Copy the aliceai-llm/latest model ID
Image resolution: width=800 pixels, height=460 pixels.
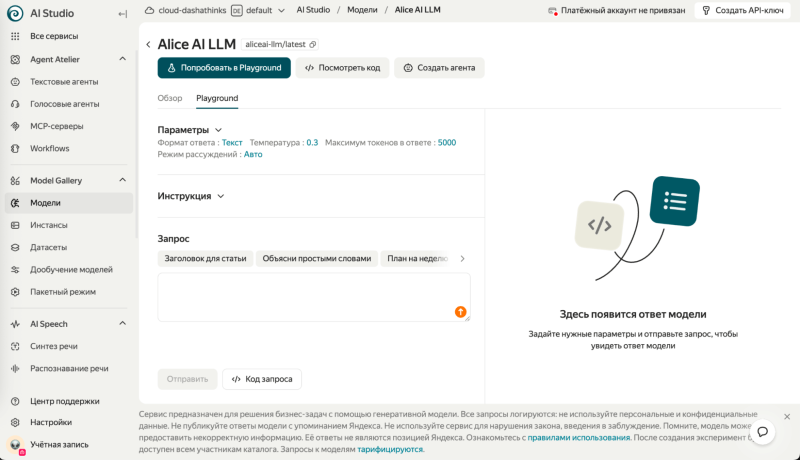313,44
